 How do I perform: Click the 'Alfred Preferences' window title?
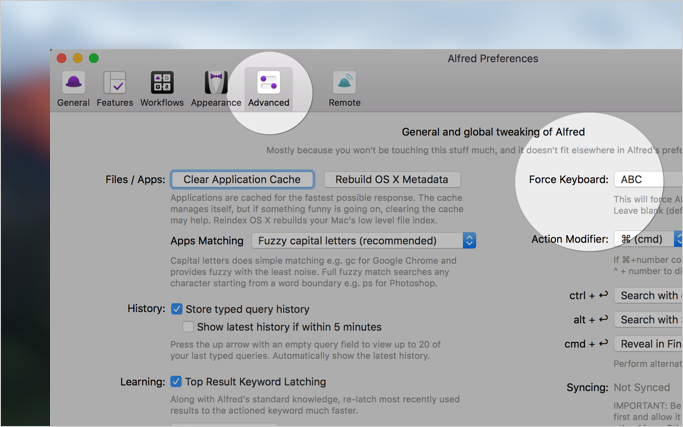[x=493, y=58]
